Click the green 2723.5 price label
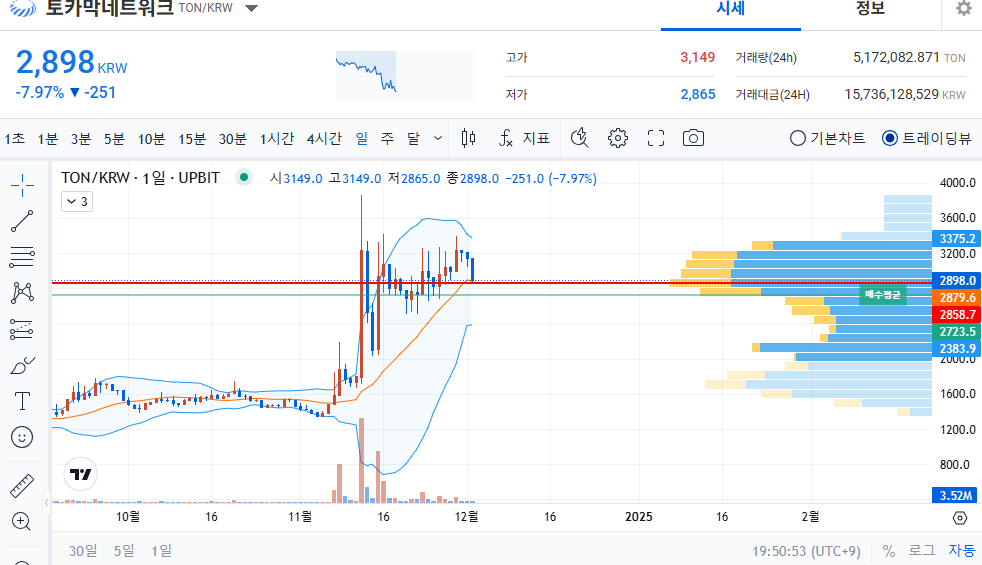The width and height of the screenshot is (982, 565). (957, 331)
